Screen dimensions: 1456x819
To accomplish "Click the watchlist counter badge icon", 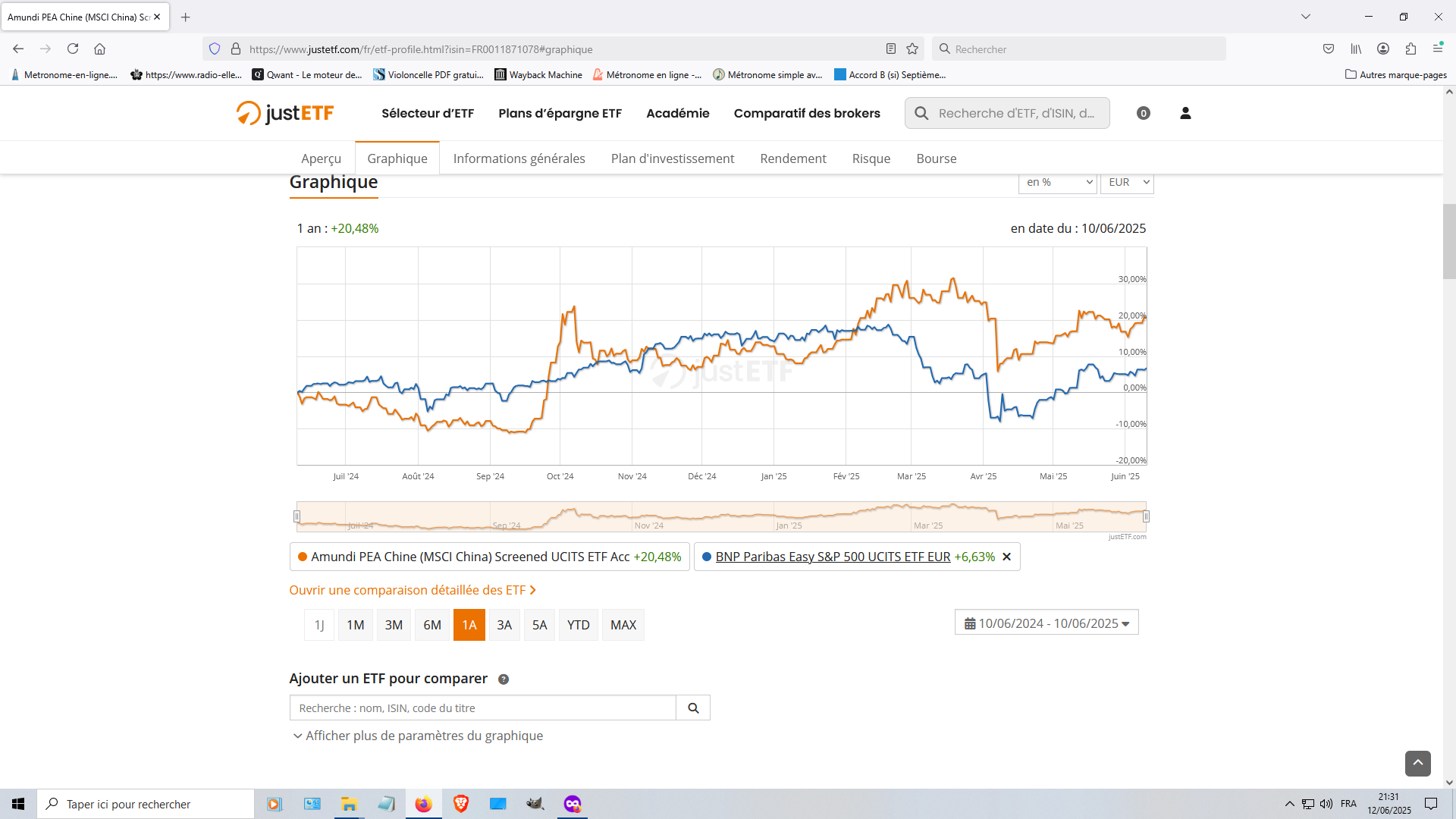I will (x=1144, y=113).
